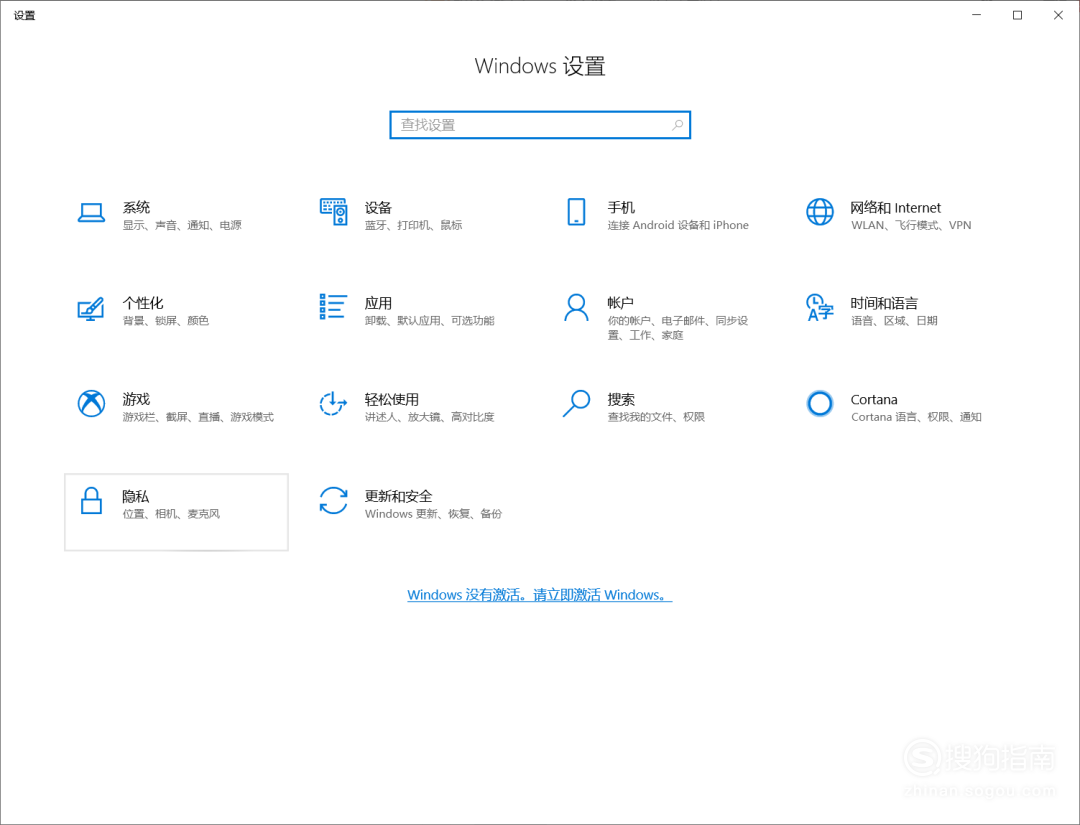Open the 应用 list icon
The image size is (1080, 825).
(x=333, y=307)
